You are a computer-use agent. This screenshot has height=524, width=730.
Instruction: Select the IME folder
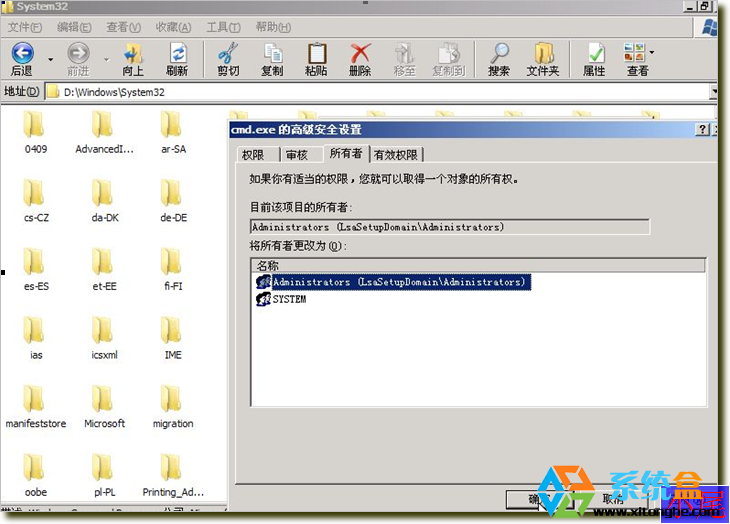click(x=173, y=339)
